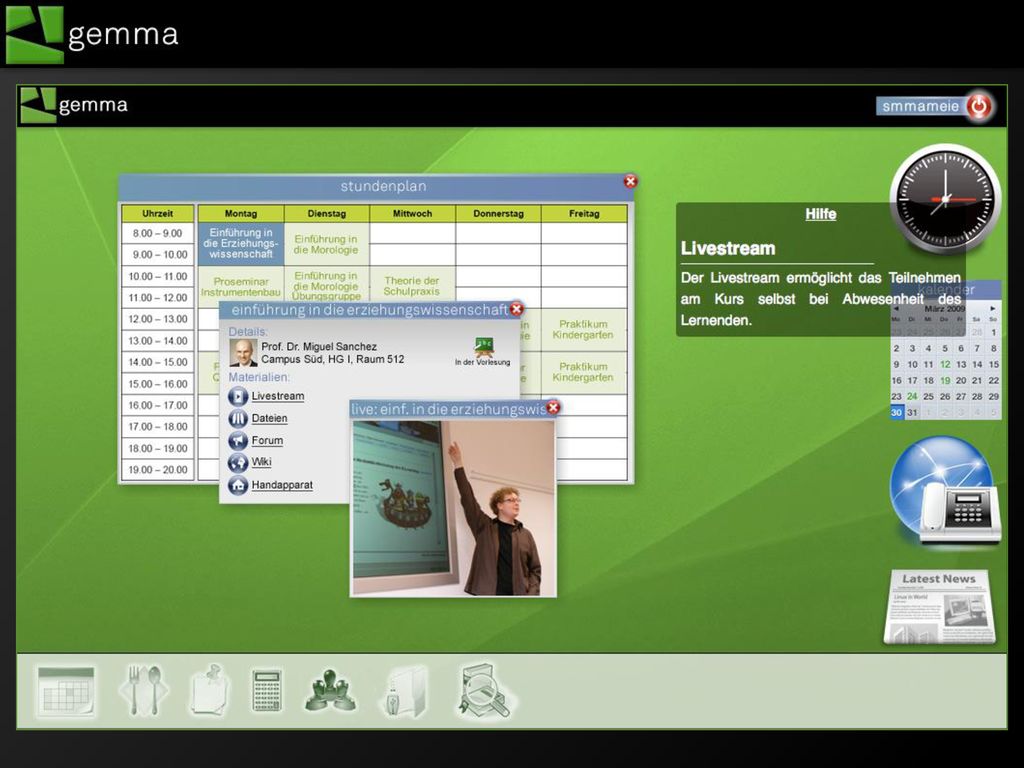Open the fork and spoon cafeteria icon
This screenshot has height=768, width=1024.
pyautogui.click(x=144, y=690)
